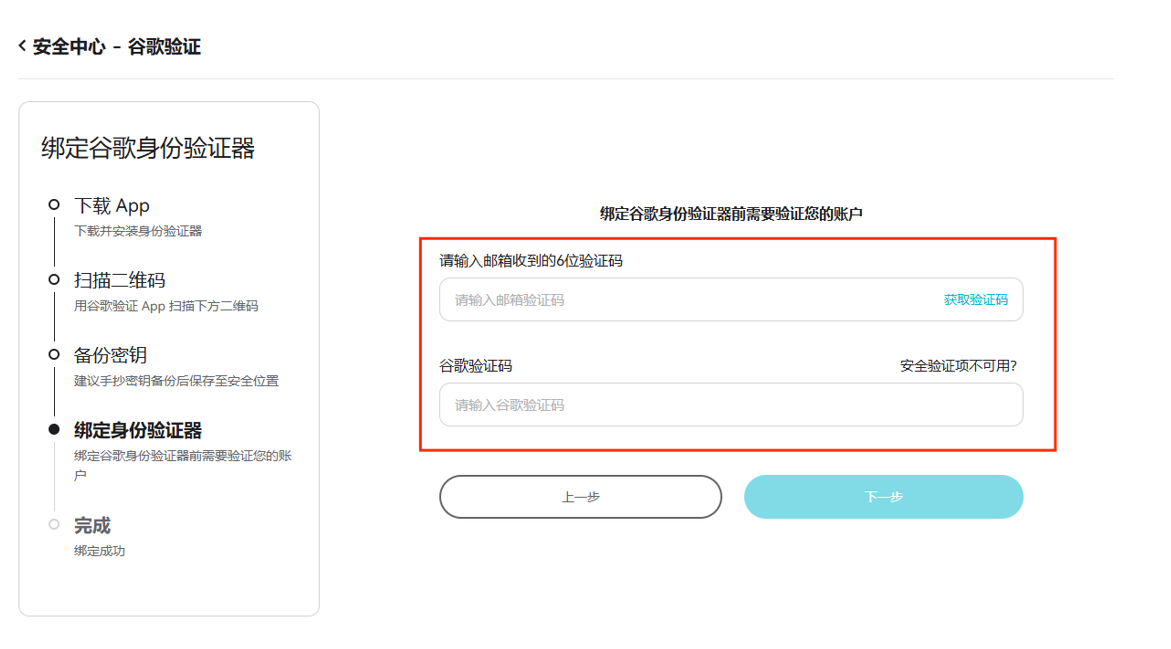This screenshot has width=1171, height=649.
Task: Click the 上一步 button
Action: 580,497
